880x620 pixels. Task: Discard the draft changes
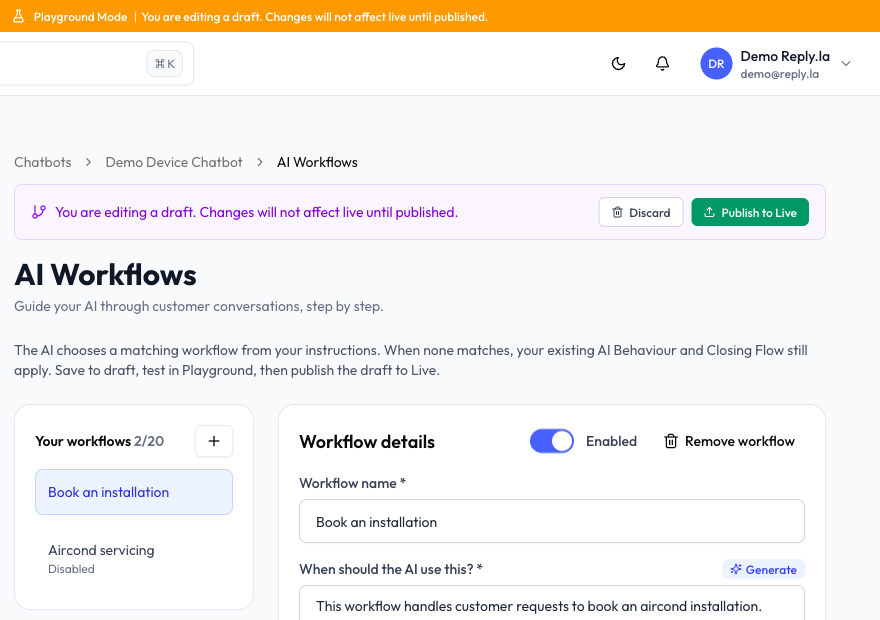pos(641,212)
